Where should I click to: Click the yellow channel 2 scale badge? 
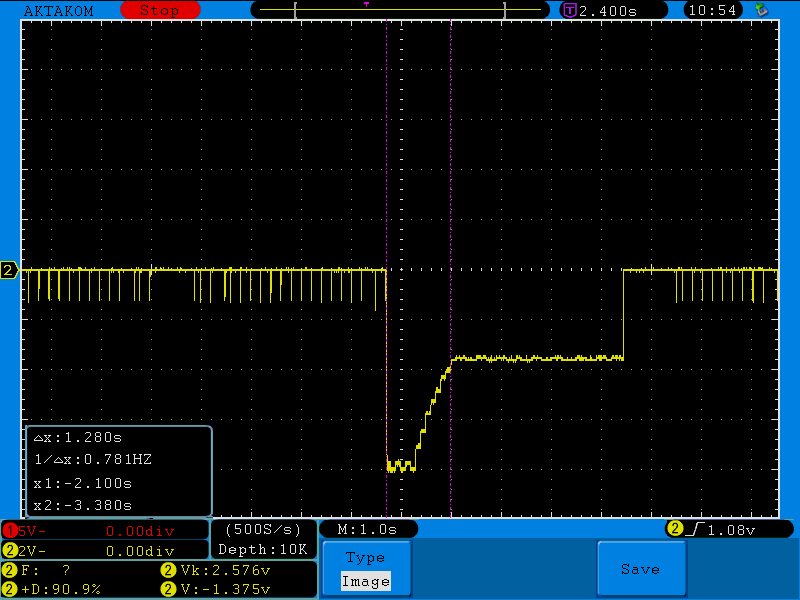(10, 551)
